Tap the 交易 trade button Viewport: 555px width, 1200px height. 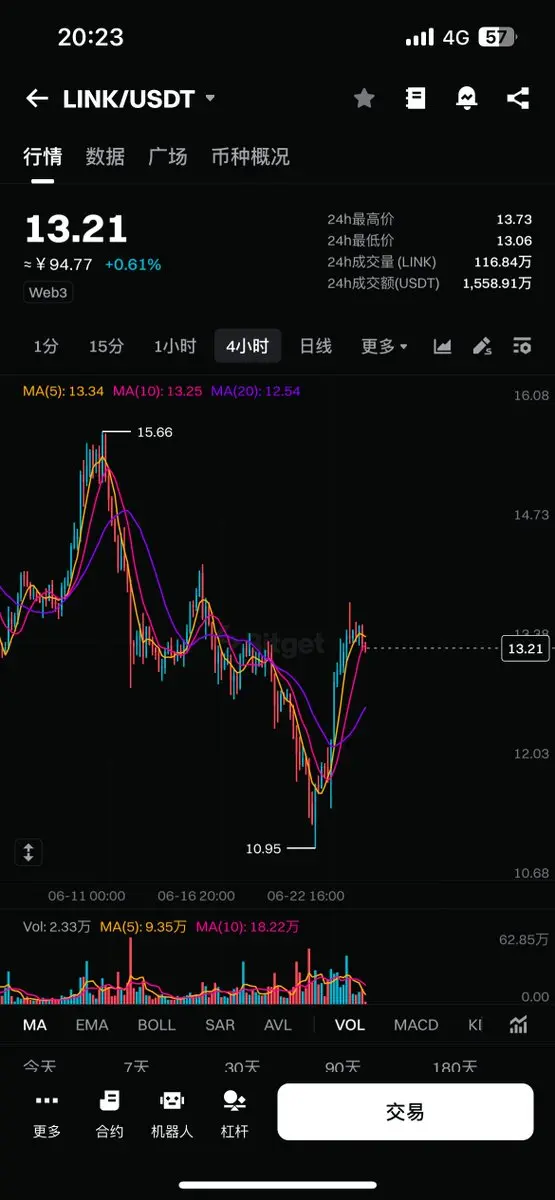pyautogui.click(x=405, y=1112)
